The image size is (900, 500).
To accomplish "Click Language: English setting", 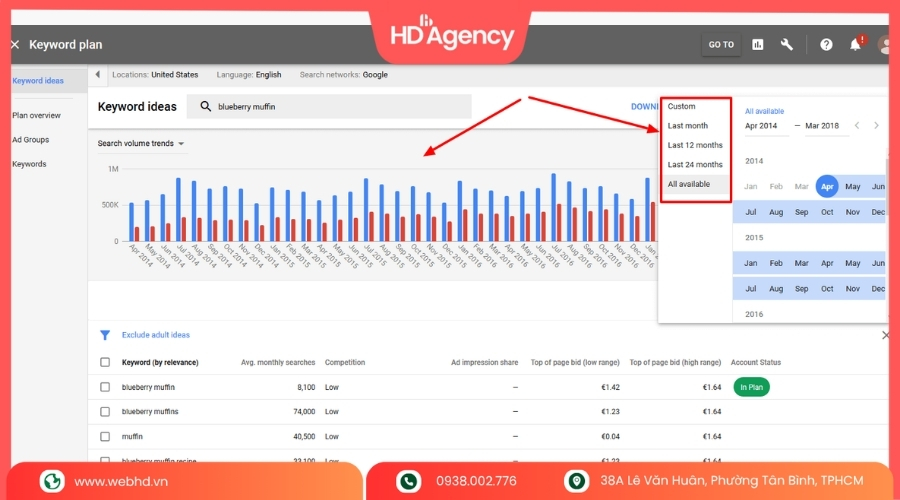I will point(249,75).
